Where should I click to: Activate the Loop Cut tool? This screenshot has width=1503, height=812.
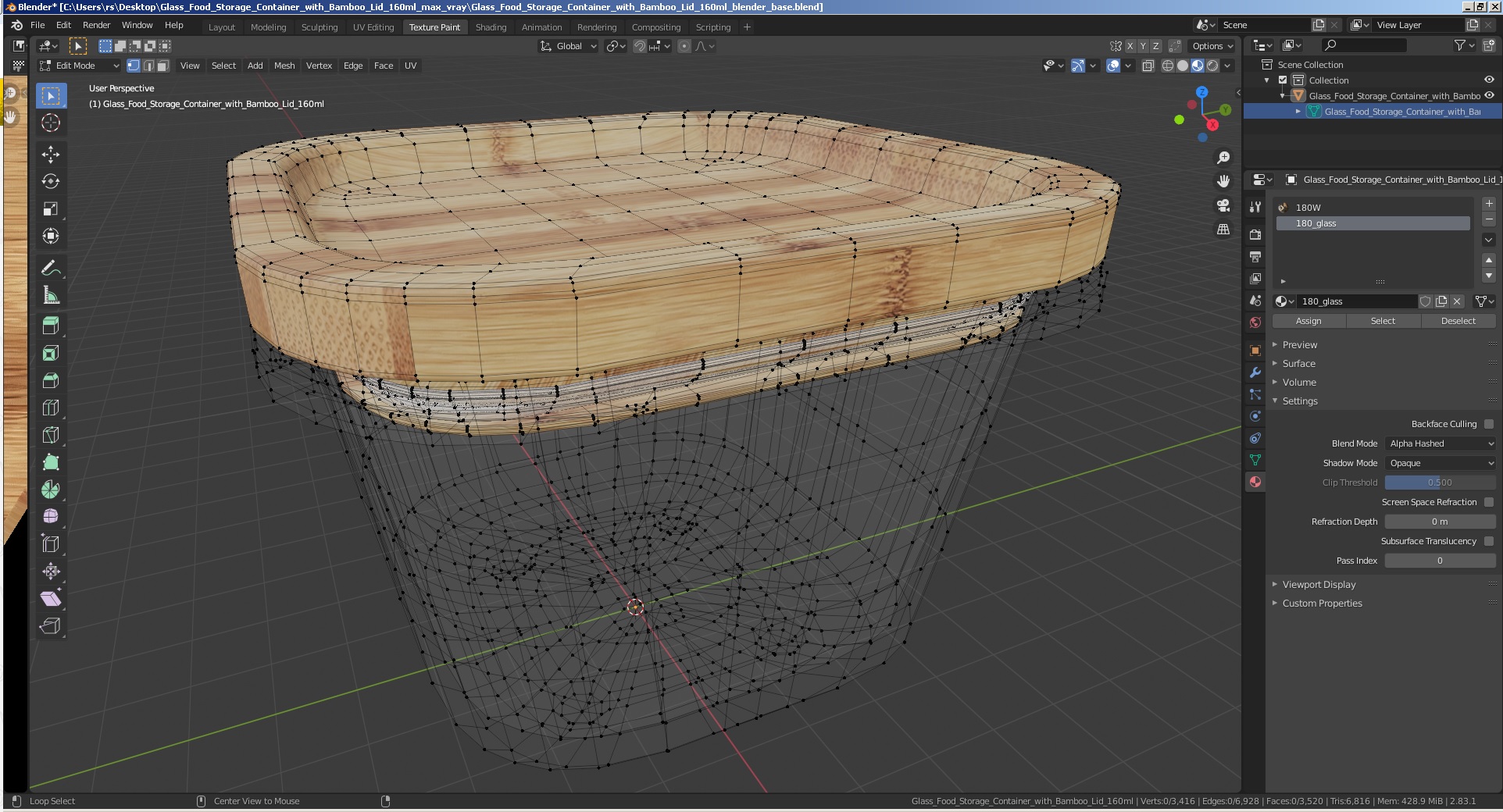pyautogui.click(x=51, y=408)
